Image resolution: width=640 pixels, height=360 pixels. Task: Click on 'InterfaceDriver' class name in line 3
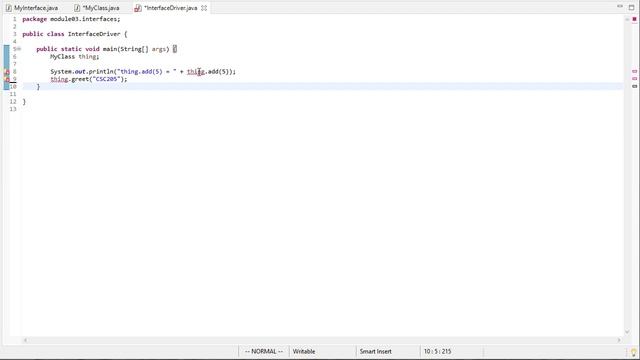(94, 34)
